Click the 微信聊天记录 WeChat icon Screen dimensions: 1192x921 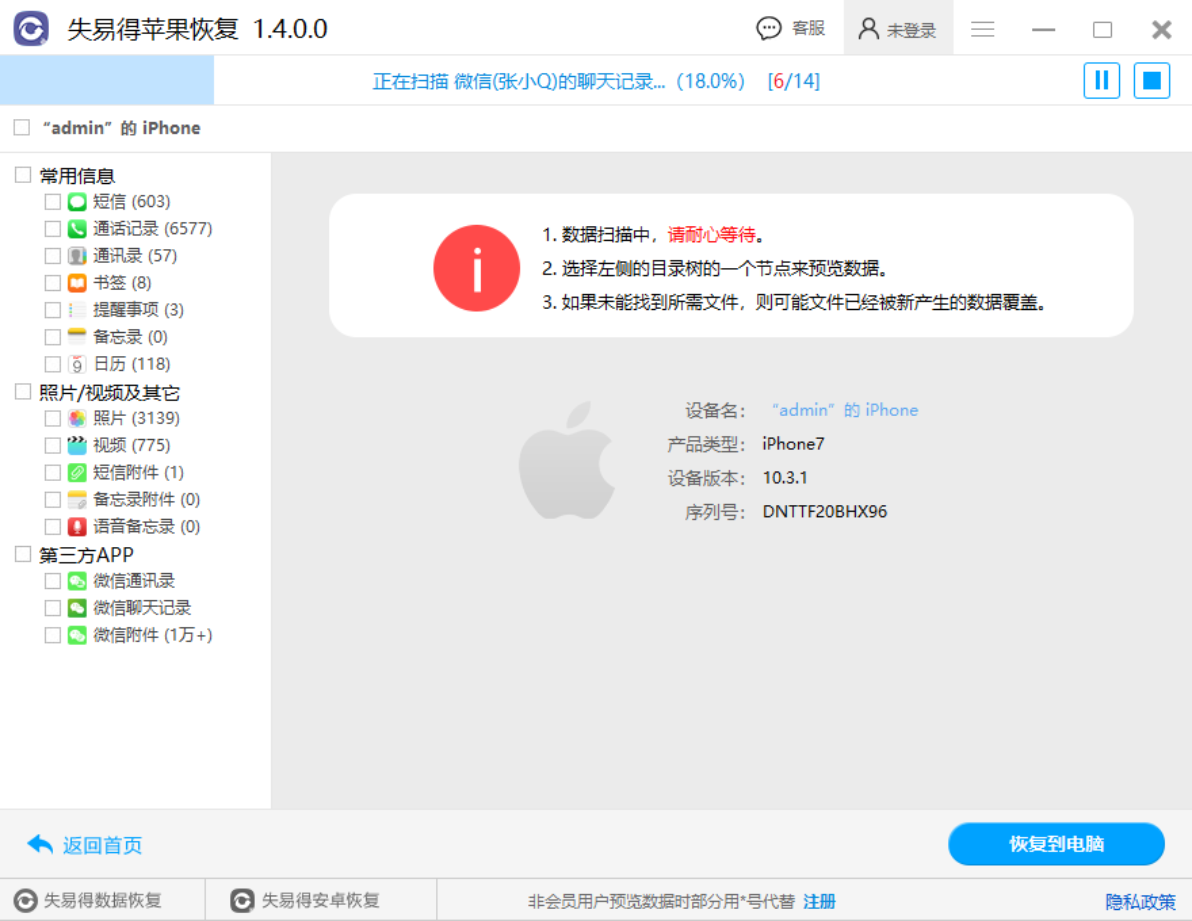pos(77,608)
